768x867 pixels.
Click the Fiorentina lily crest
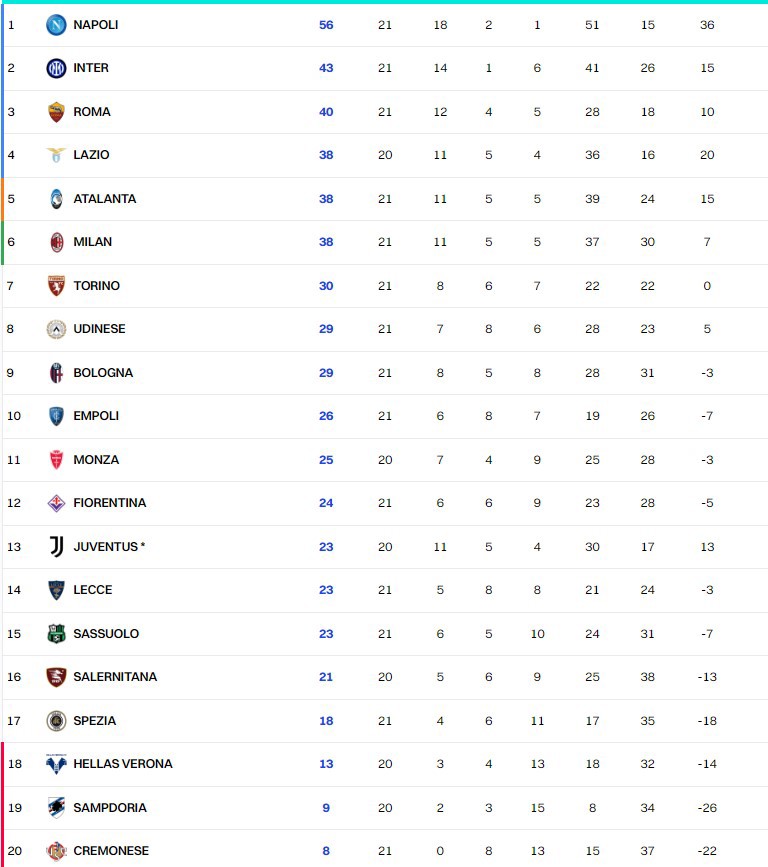(x=56, y=503)
